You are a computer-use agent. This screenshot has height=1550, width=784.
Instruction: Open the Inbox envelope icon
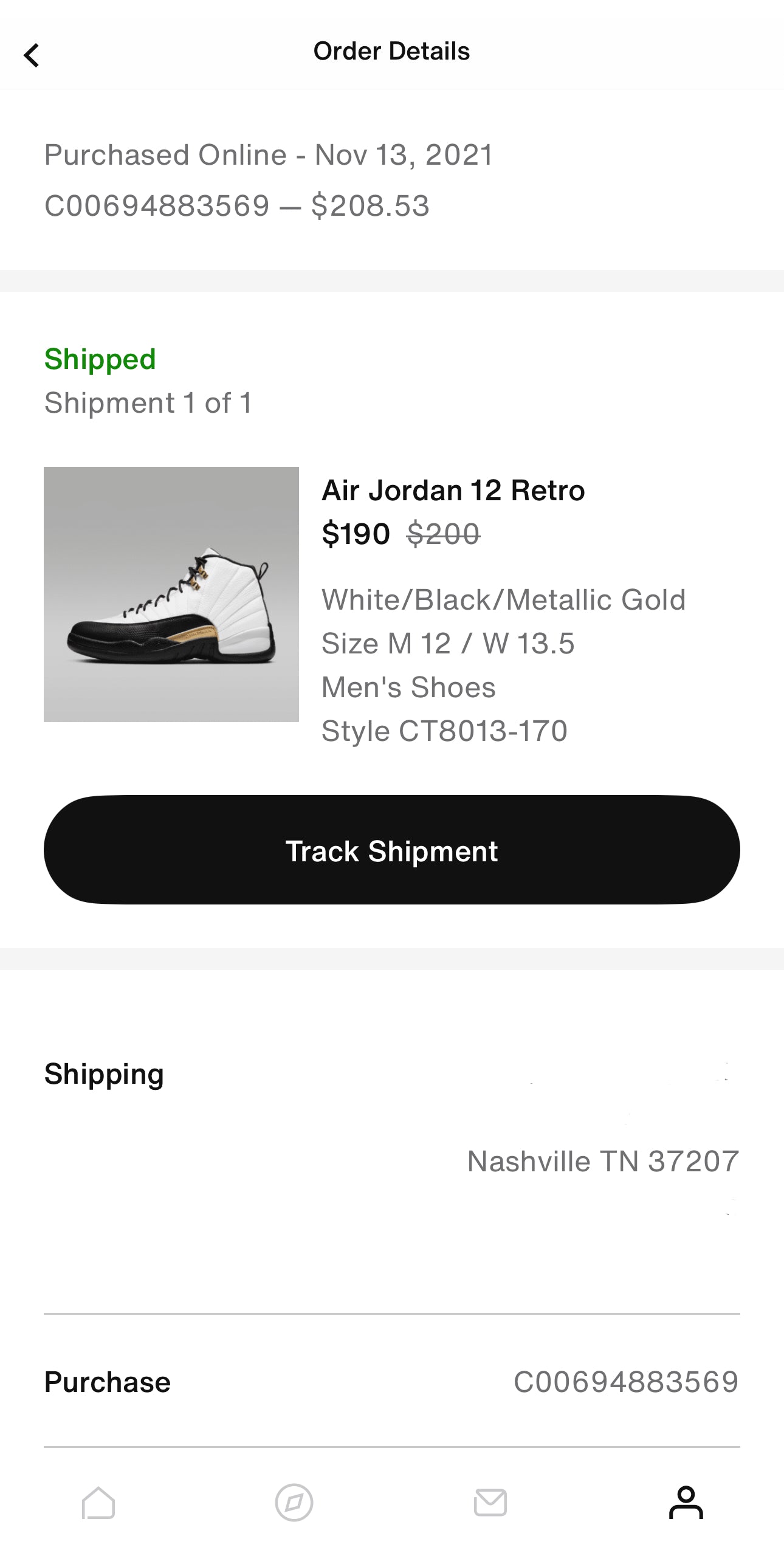(490, 1503)
